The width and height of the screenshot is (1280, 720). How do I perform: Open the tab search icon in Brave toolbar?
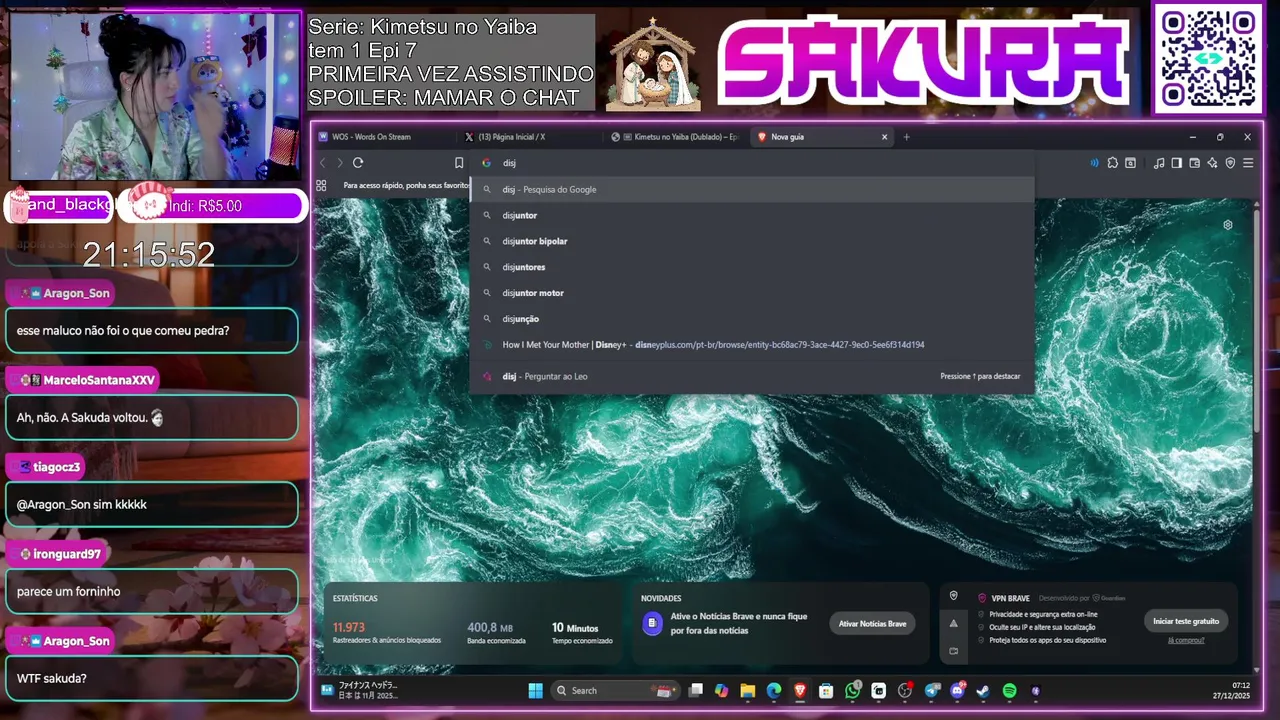[1130, 163]
